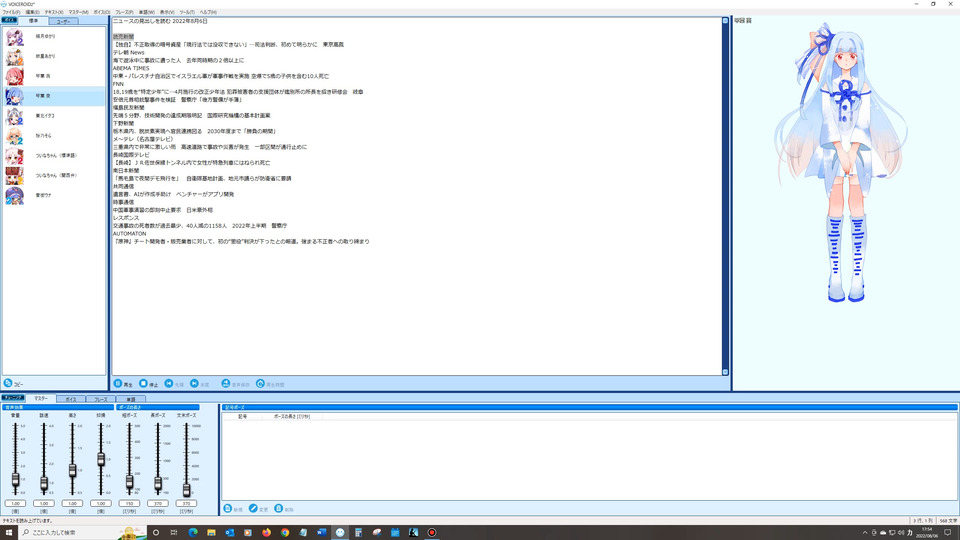The image size is (960, 540).
Task: Click the 音声保存 save audio icon
Action: pyautogui.click(x=225, y=383)
